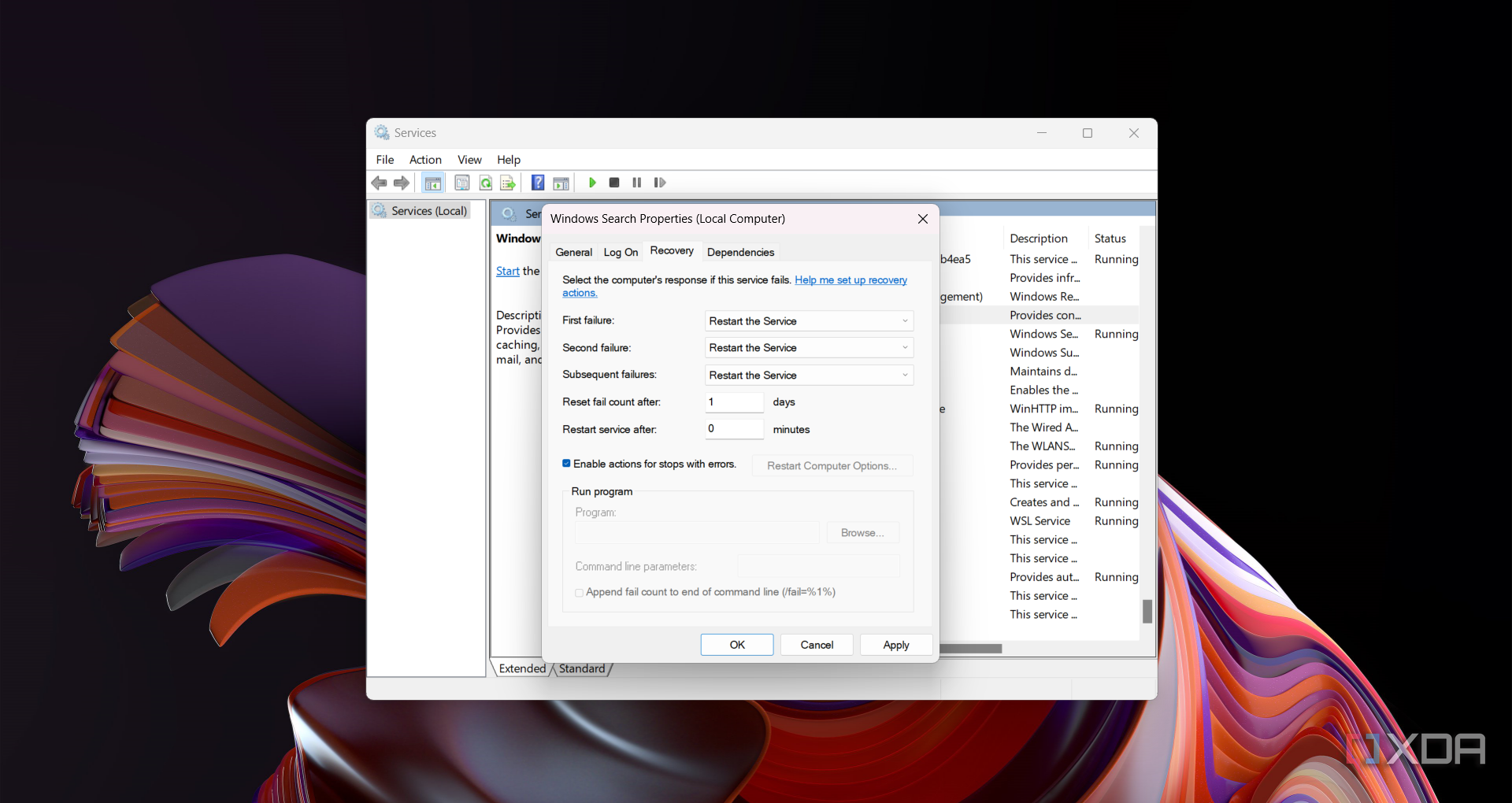Open the Second failure dropdown
This screenshot has height=803, width=1512.
809,348
